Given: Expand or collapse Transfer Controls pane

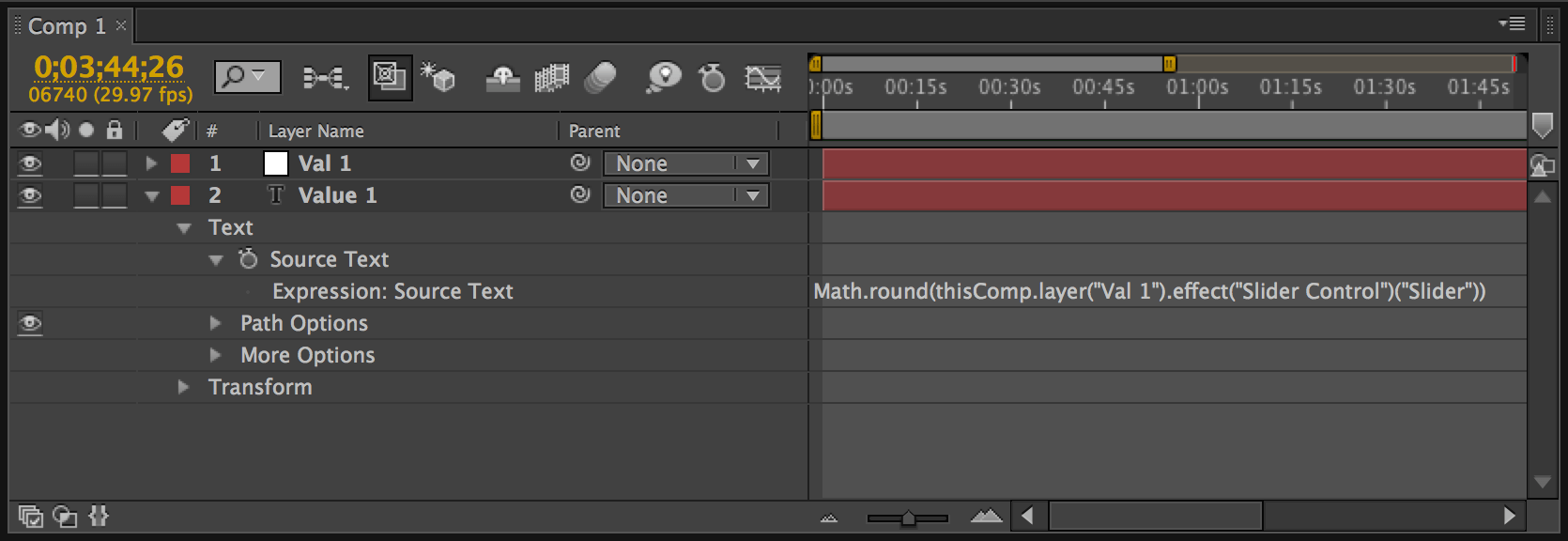Looking at the screenshot, I should (65, 516).
